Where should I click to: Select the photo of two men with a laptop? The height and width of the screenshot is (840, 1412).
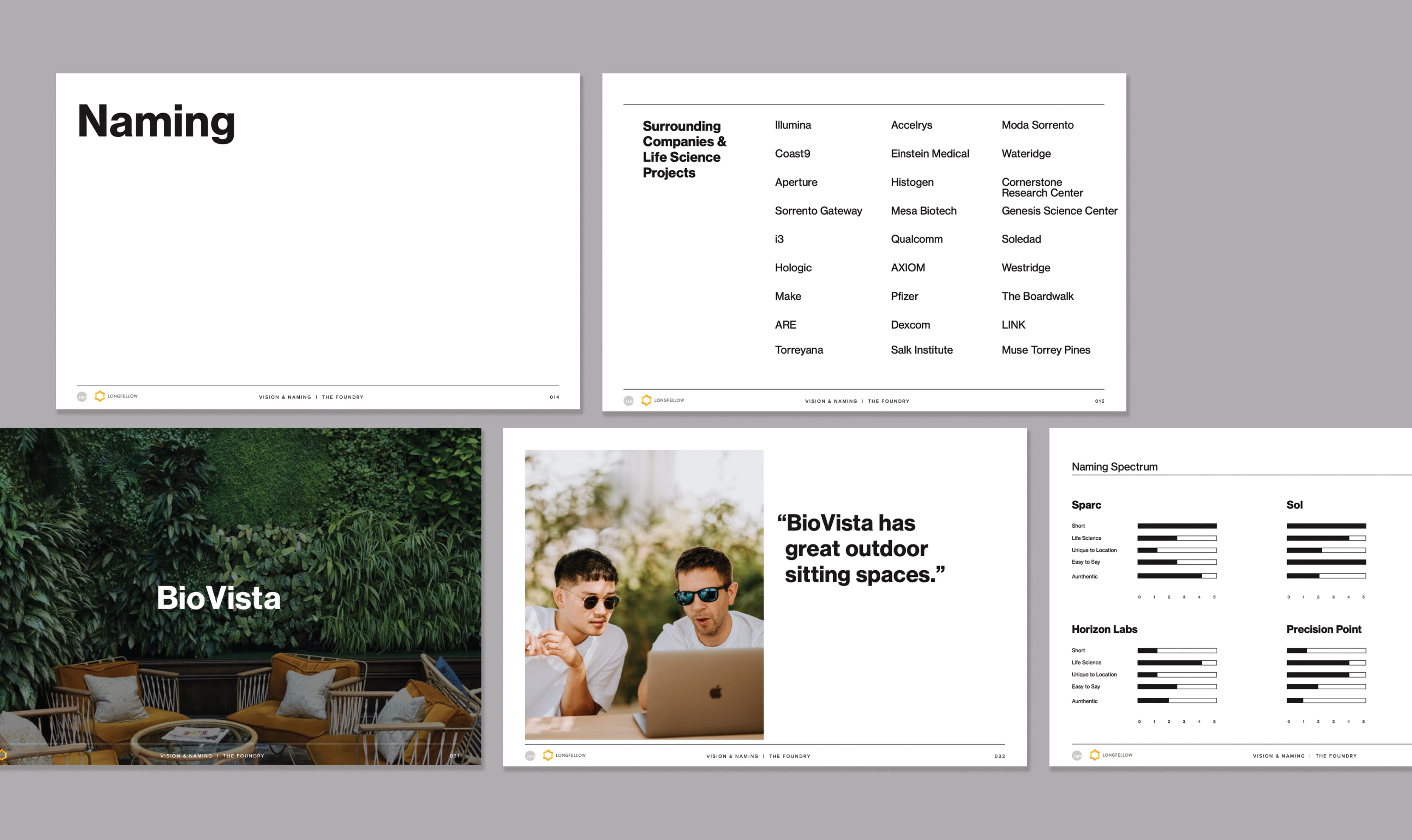coord(644,594)
